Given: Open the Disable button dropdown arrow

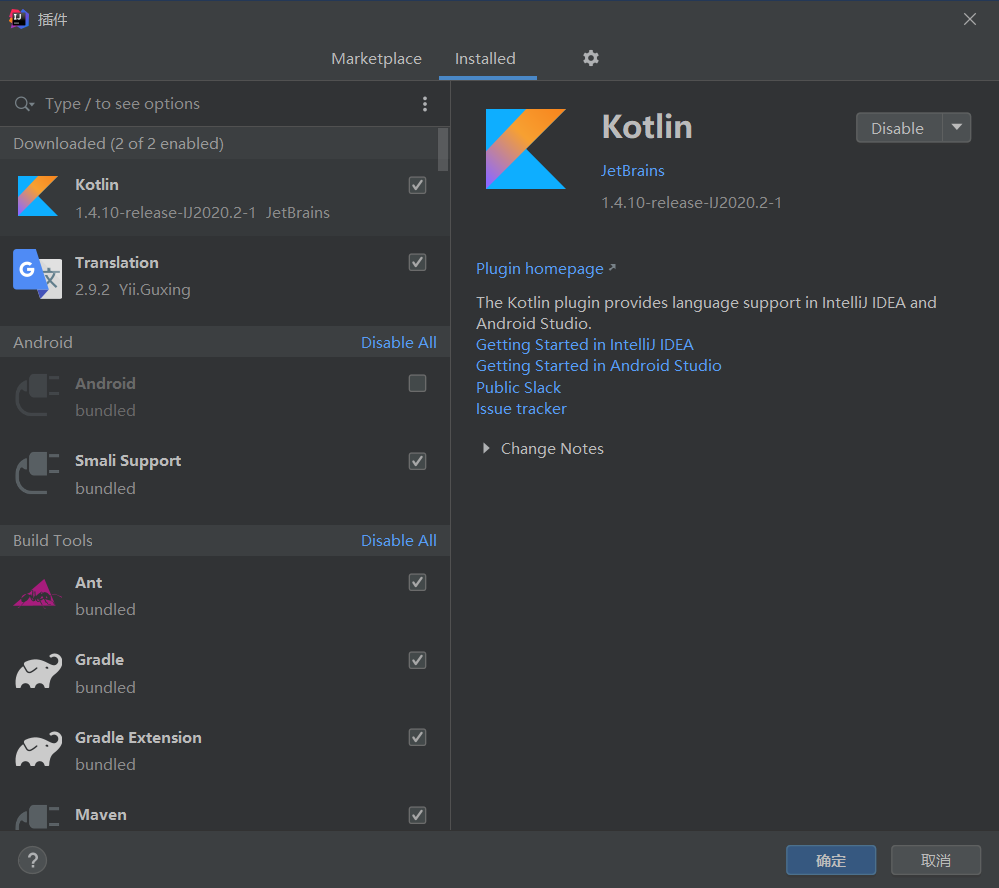Looking at the screenshot, I should [x=956, y=127].
